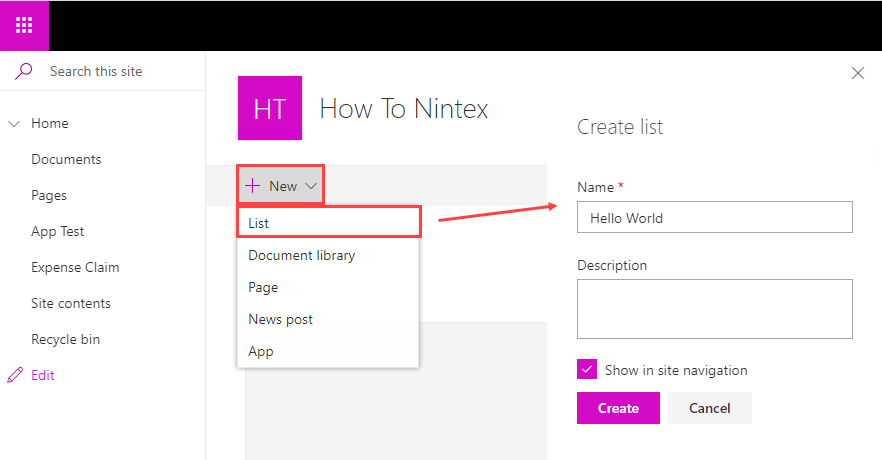
Task: Open the Recycle bin link
Action: pyautogui.click(x=66, y=340)
